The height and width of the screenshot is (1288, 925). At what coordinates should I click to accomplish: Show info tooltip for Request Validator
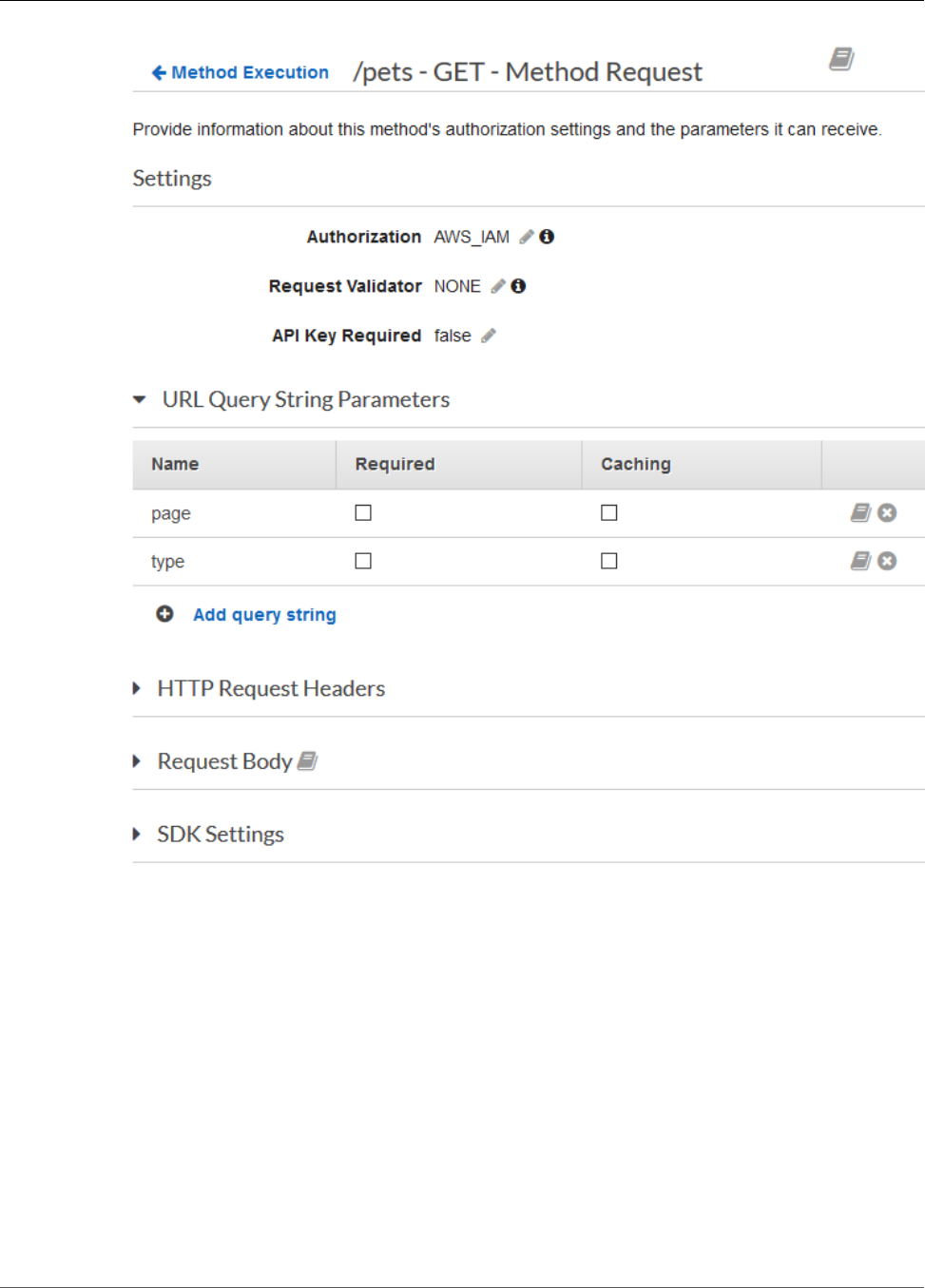pos(518,286)
